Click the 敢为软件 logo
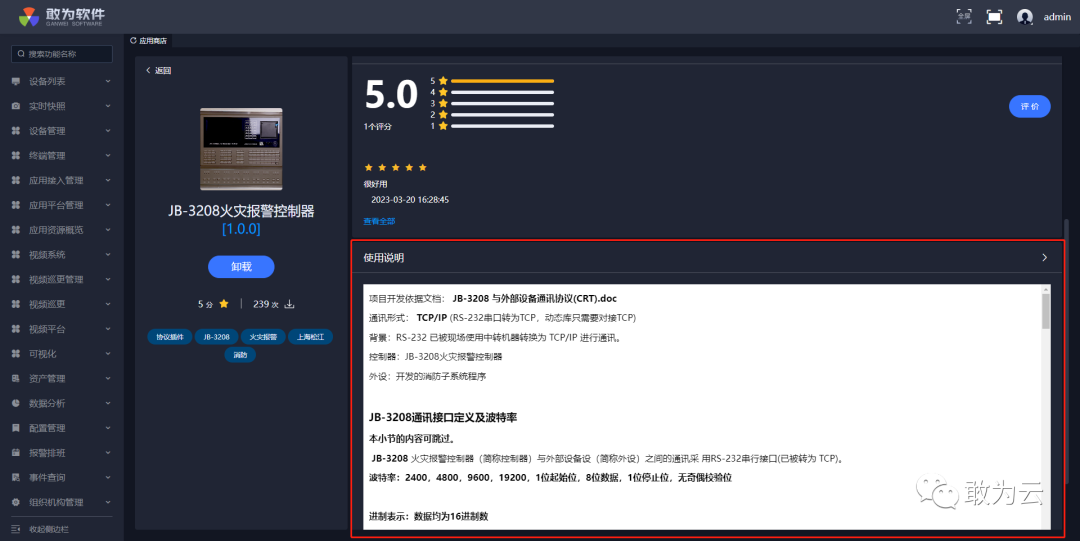This screenshot has height=541, width=1080. pos(61,17)
